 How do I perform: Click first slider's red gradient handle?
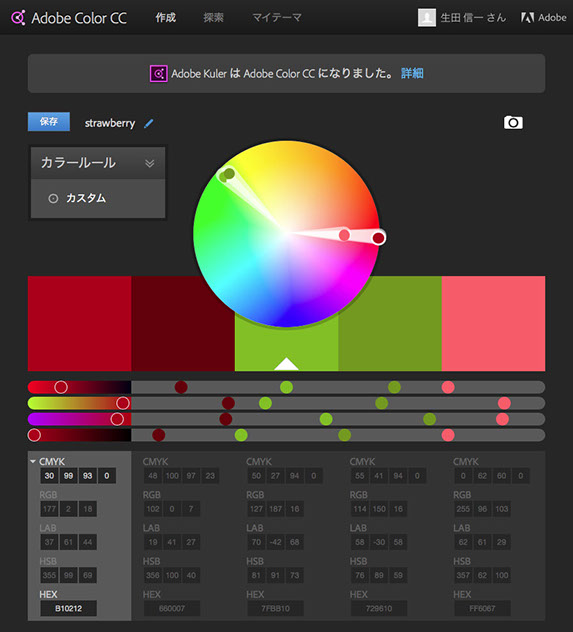[x=61, y=387]
